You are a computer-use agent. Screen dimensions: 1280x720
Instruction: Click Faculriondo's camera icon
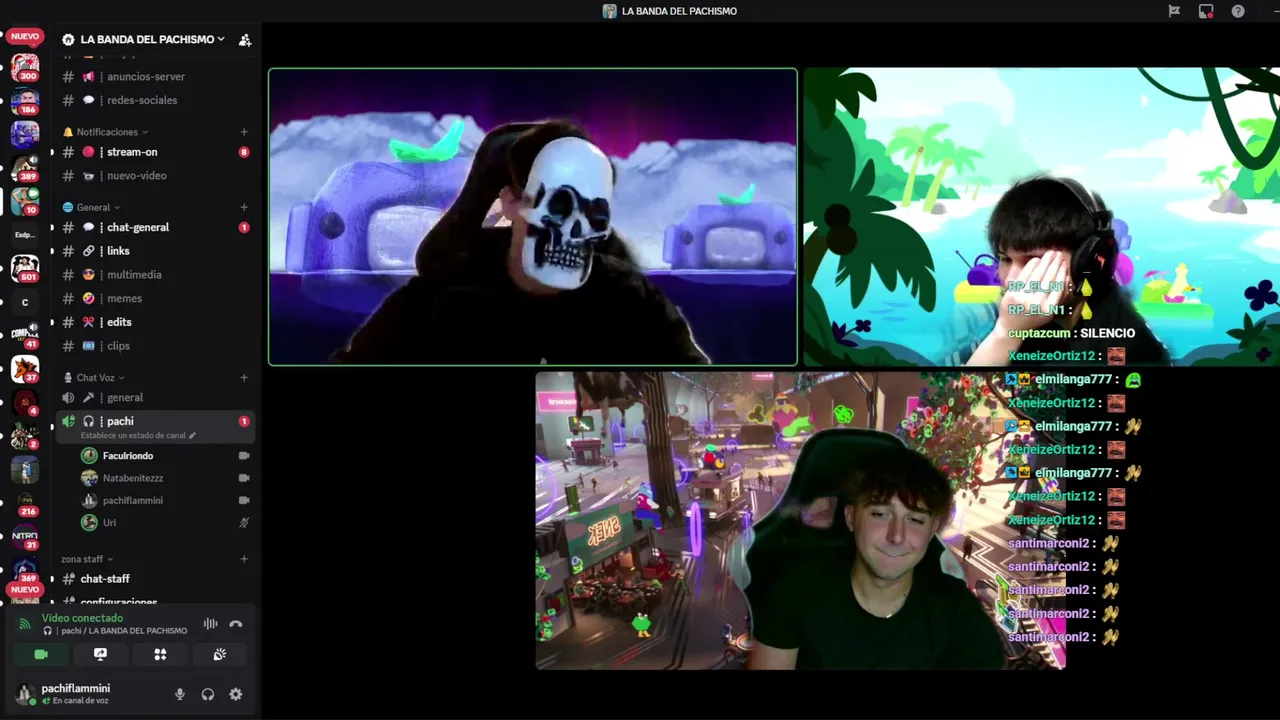tap(244, 456)
